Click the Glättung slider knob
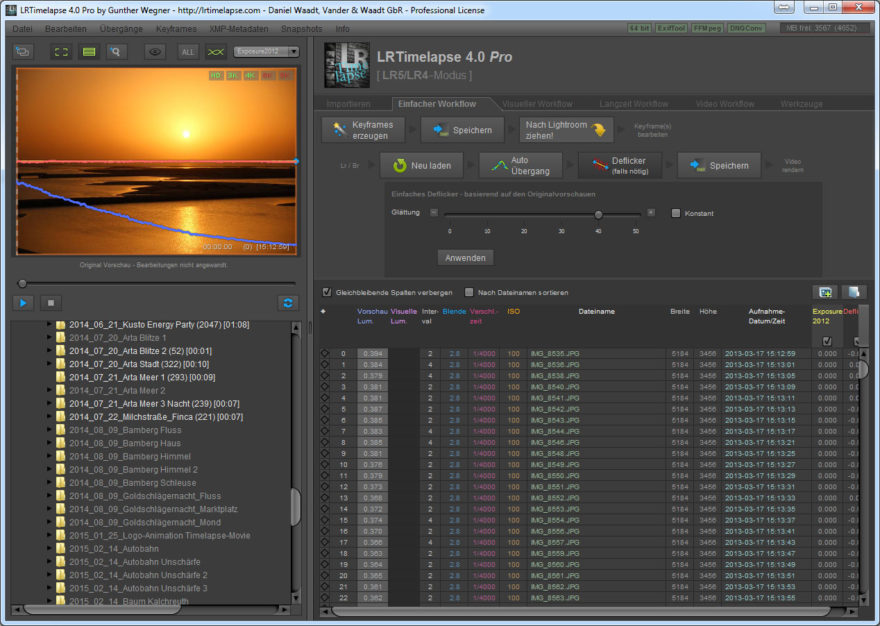This screenshot has width=880, height=626. click(598, 214)
